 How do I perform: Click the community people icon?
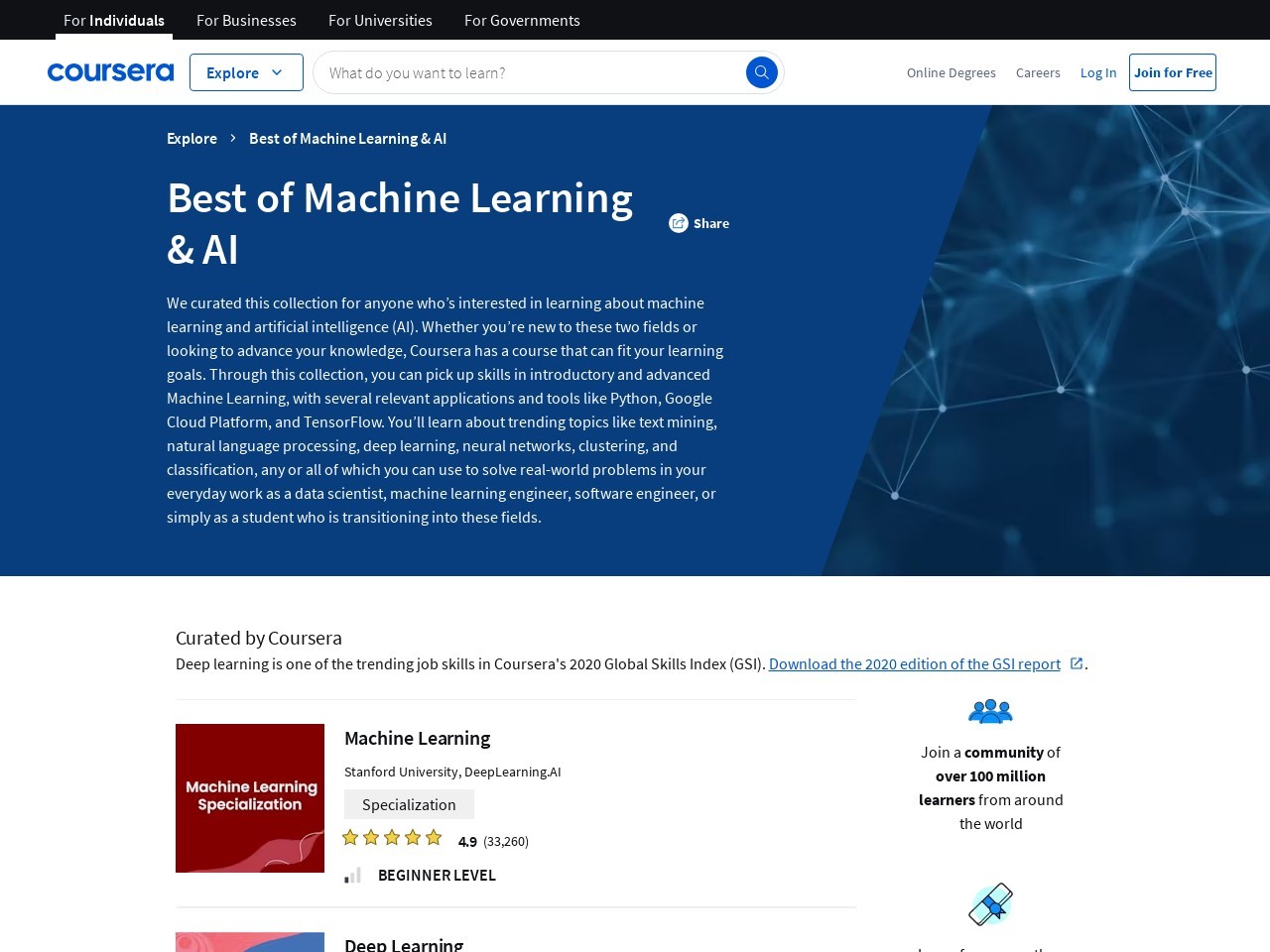(990, 711)
